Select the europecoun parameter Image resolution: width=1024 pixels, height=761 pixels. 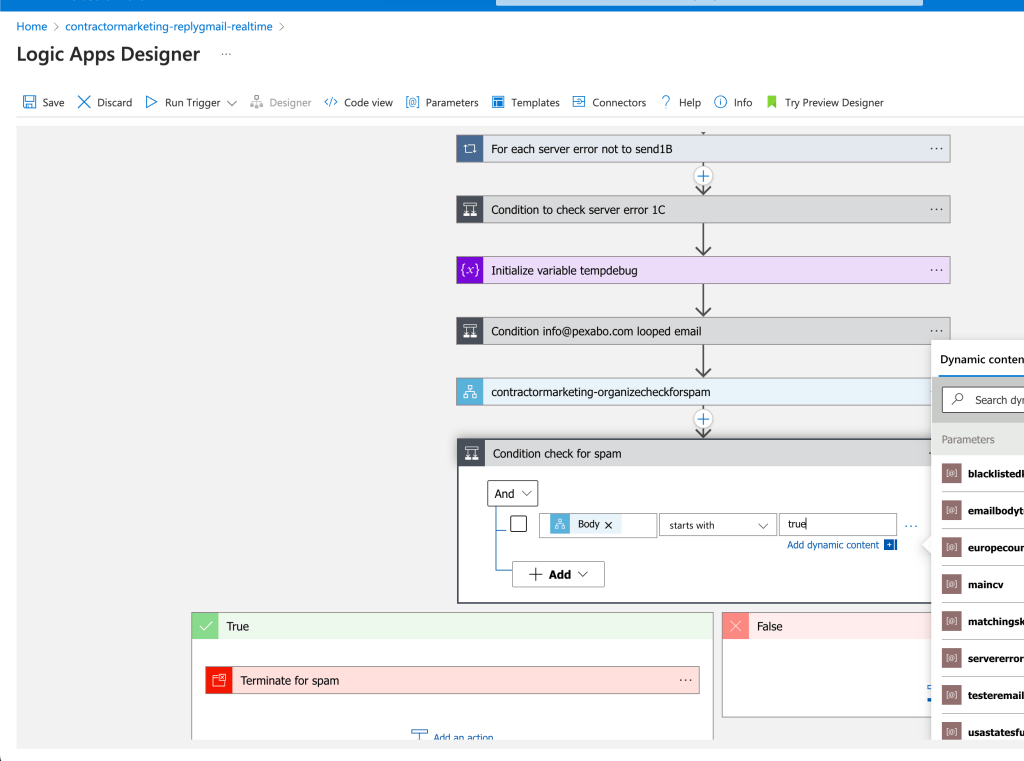coord(983,547)
